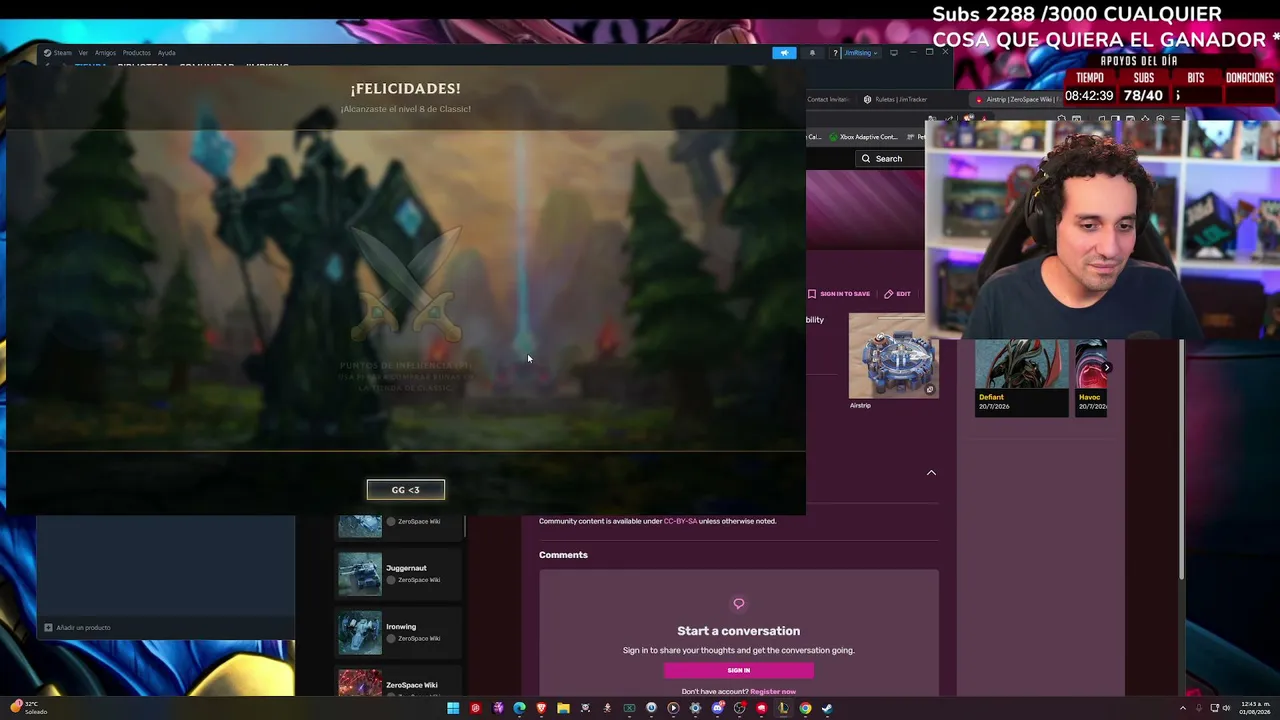This screenshot has width=1280, height=720.
Task: Open the weather widget showing 32°C
Action: pyautogui.click(x=29, y=708)
